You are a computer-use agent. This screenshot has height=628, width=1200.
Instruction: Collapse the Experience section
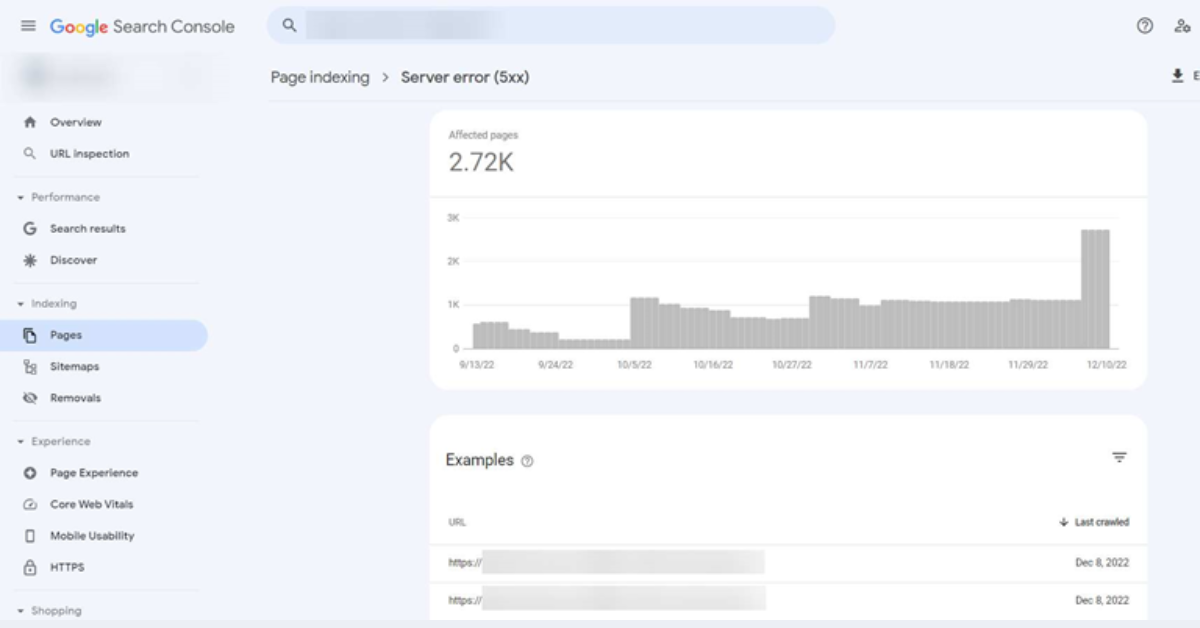[x=20, y=442]
